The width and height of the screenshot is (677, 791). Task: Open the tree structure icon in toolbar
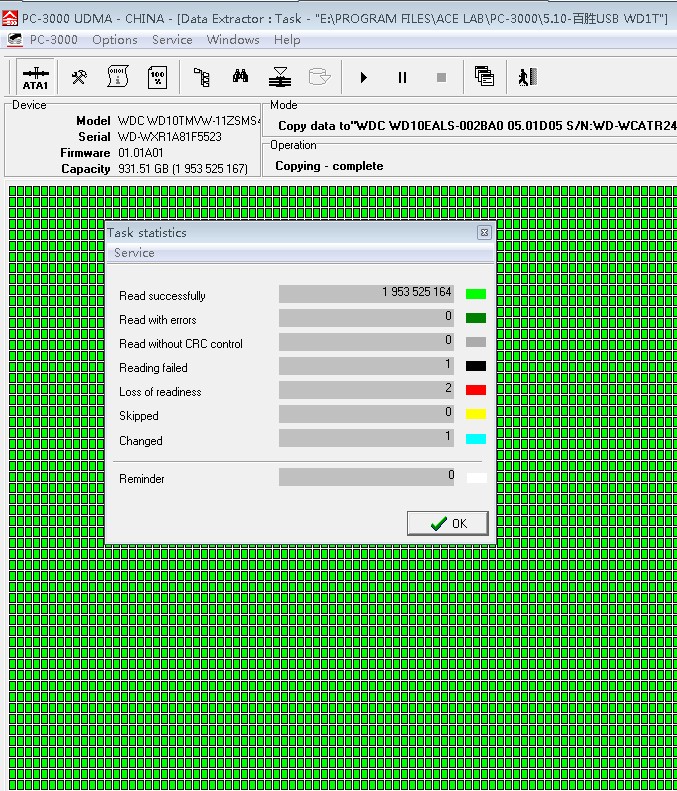tap(201, 77)
